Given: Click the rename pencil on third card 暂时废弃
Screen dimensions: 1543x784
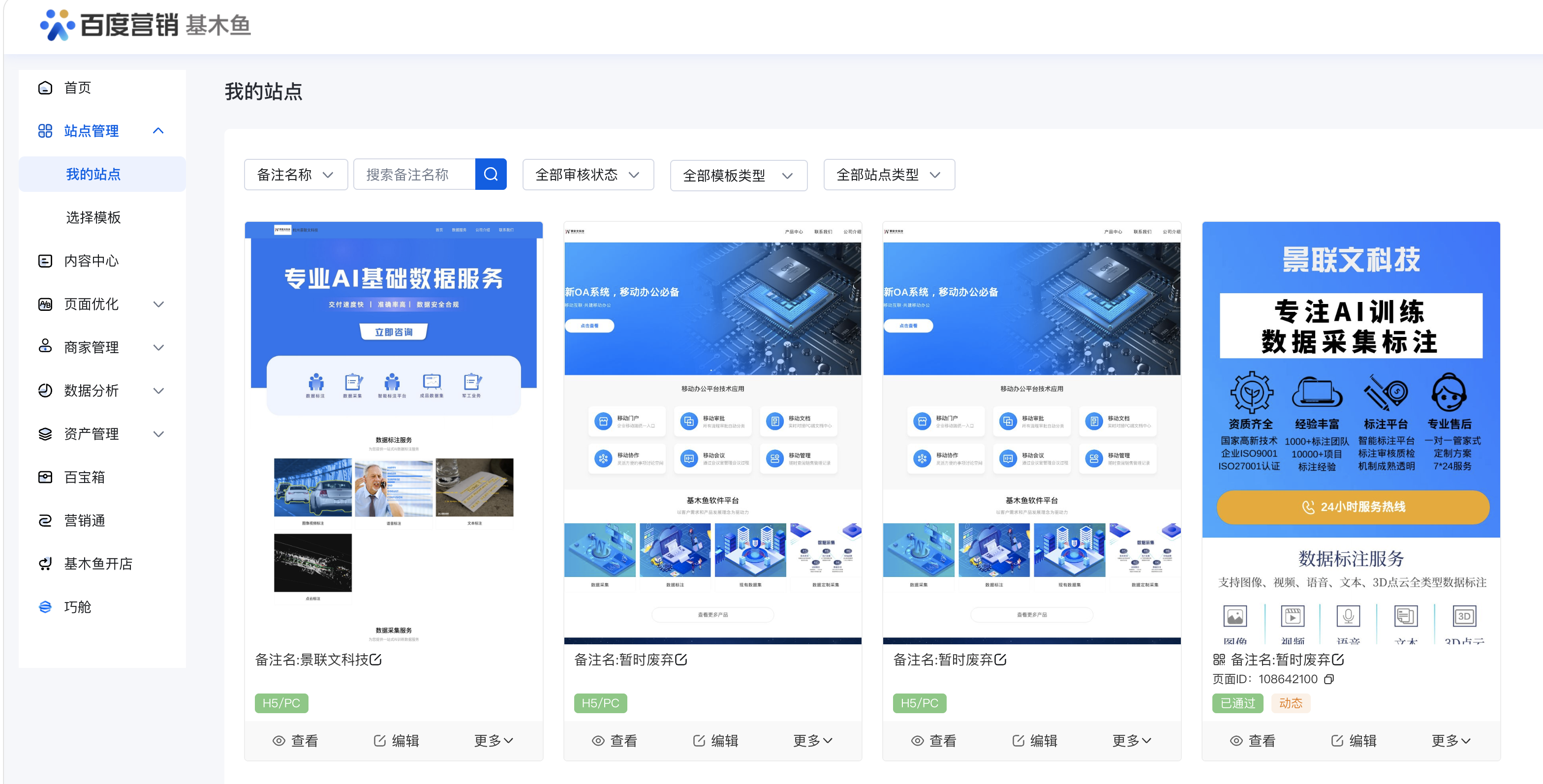Looking at the screenshot, I should [x=1000, y=660].
